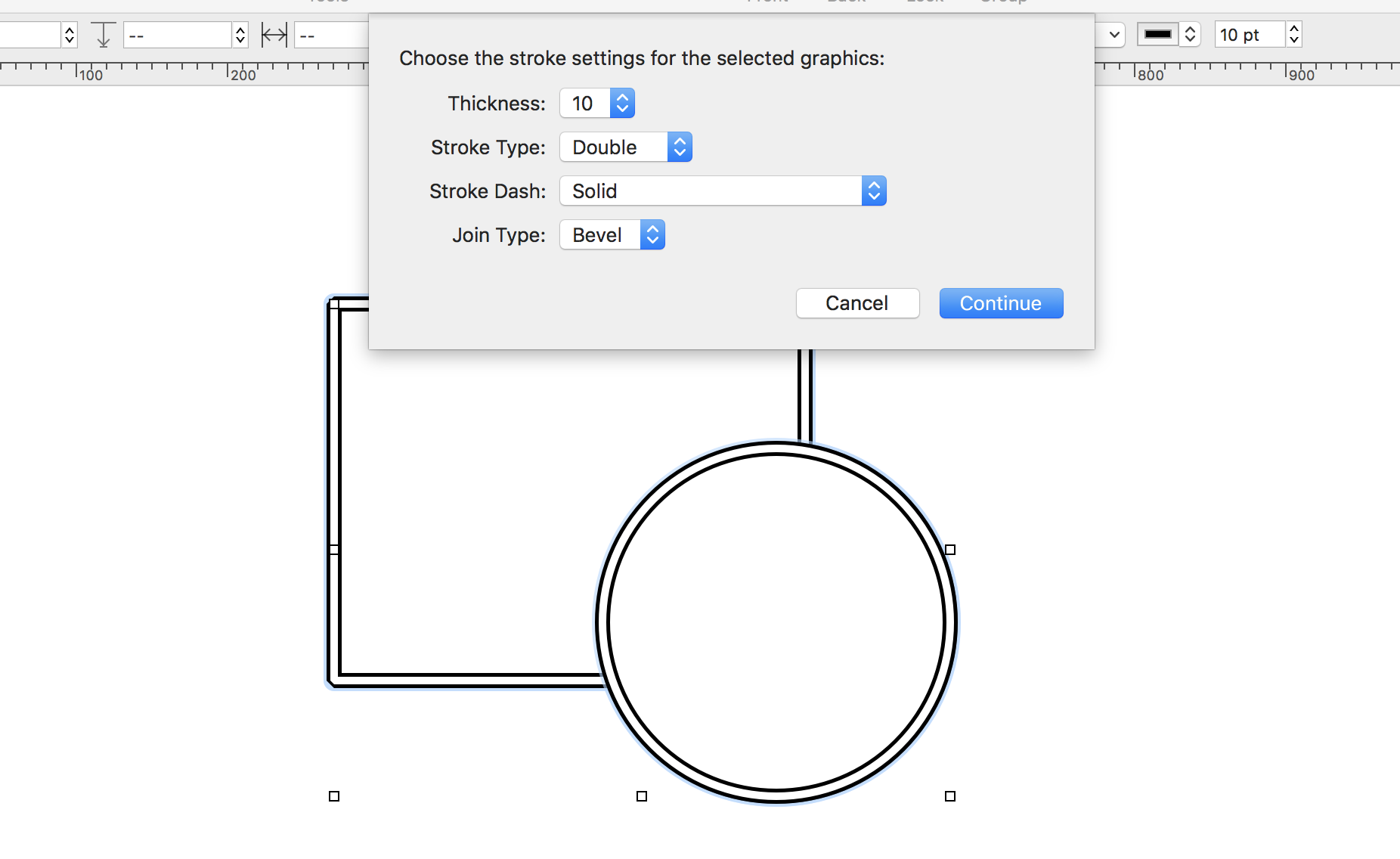Viewport: 1400px width, 859px height.
Task: Click the height dimension icon in toolbar
Action: tap(104, 35)
